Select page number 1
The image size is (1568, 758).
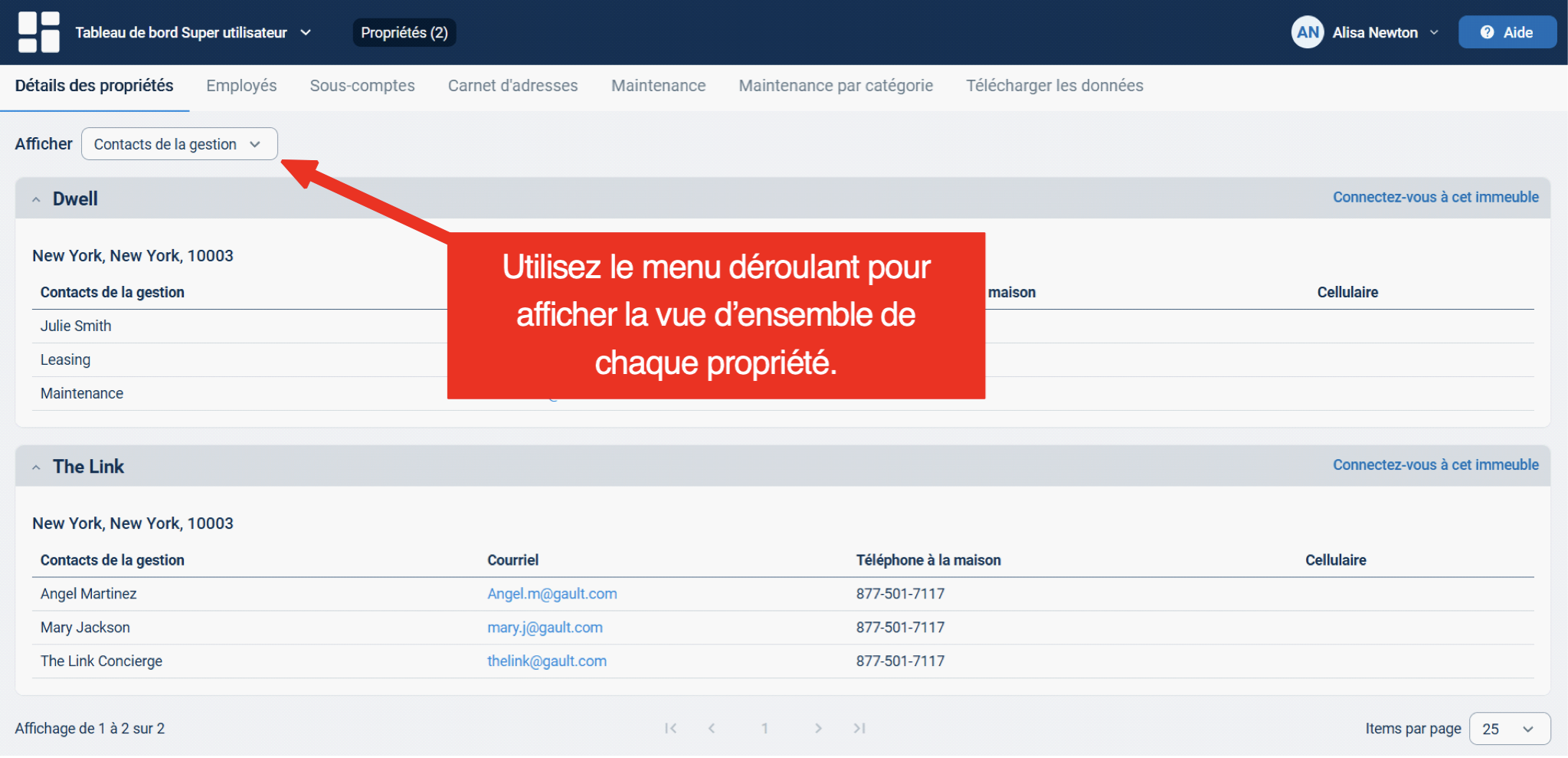coord(764,728)
